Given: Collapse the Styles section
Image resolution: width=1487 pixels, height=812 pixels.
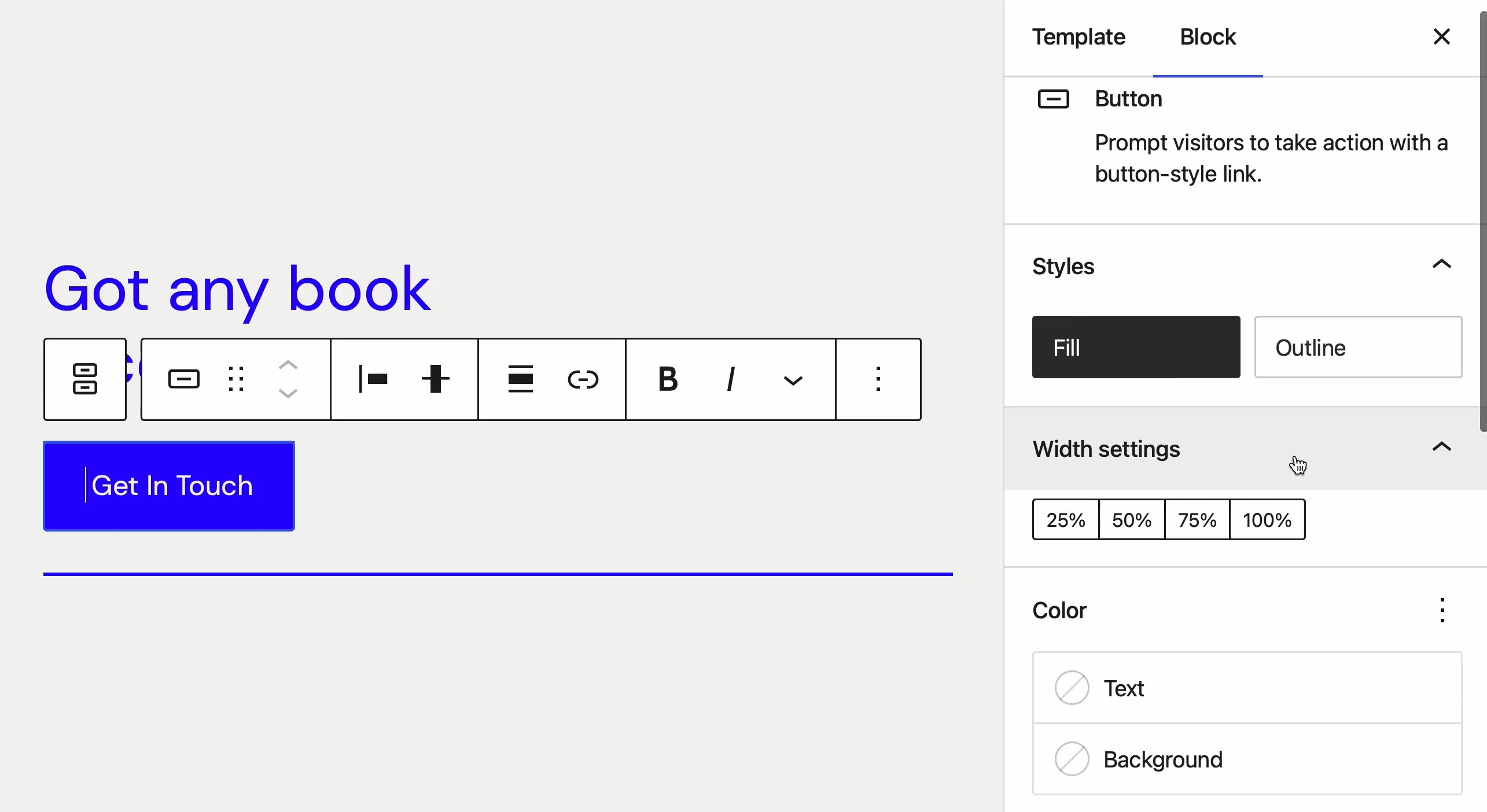Looking at the screenshot, I should pos(1441,265).
